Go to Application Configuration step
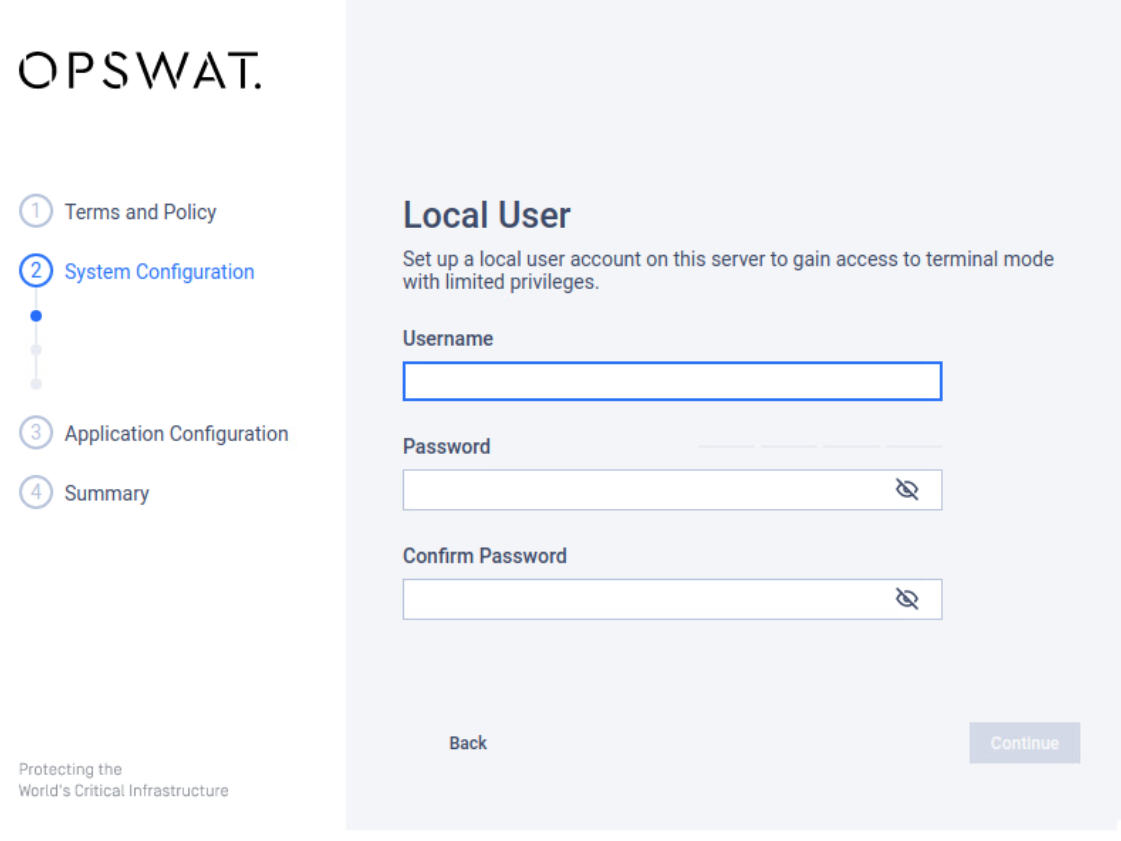The height and width of the screenshot is (841, 1121). (x=177, y=434)
